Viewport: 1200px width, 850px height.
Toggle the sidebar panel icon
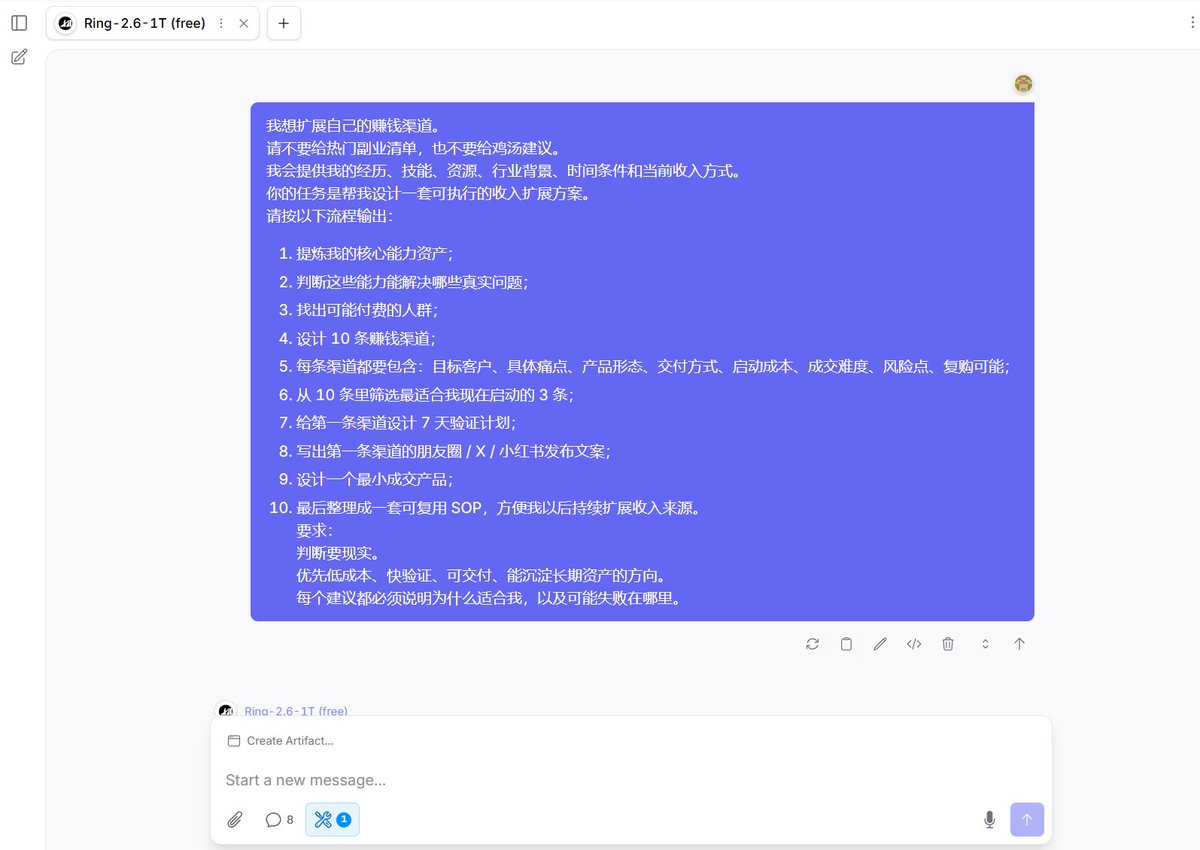pyautogui.click(x=19, y=23)
